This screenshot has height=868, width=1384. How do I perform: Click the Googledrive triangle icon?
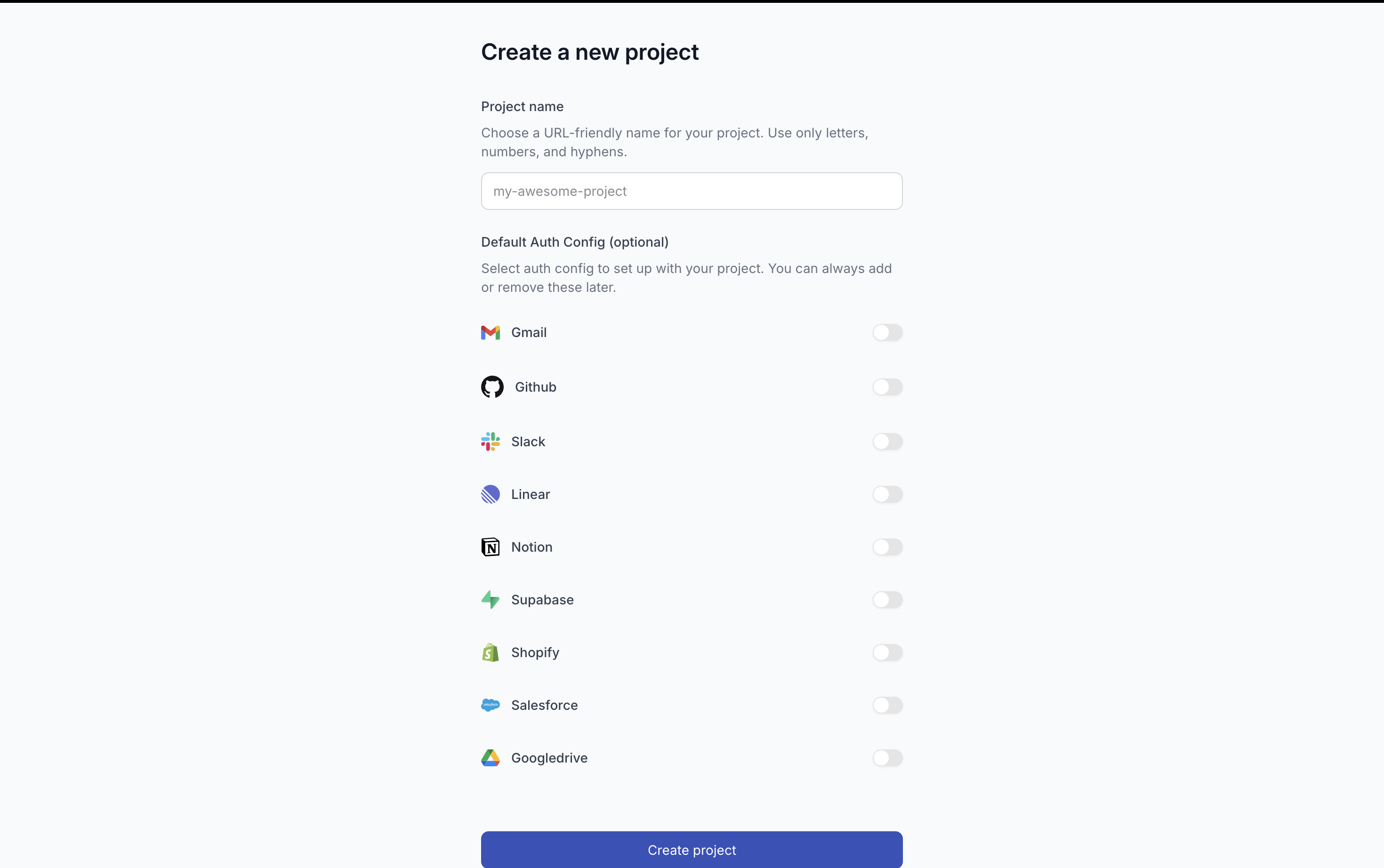[x=490, y=758]
